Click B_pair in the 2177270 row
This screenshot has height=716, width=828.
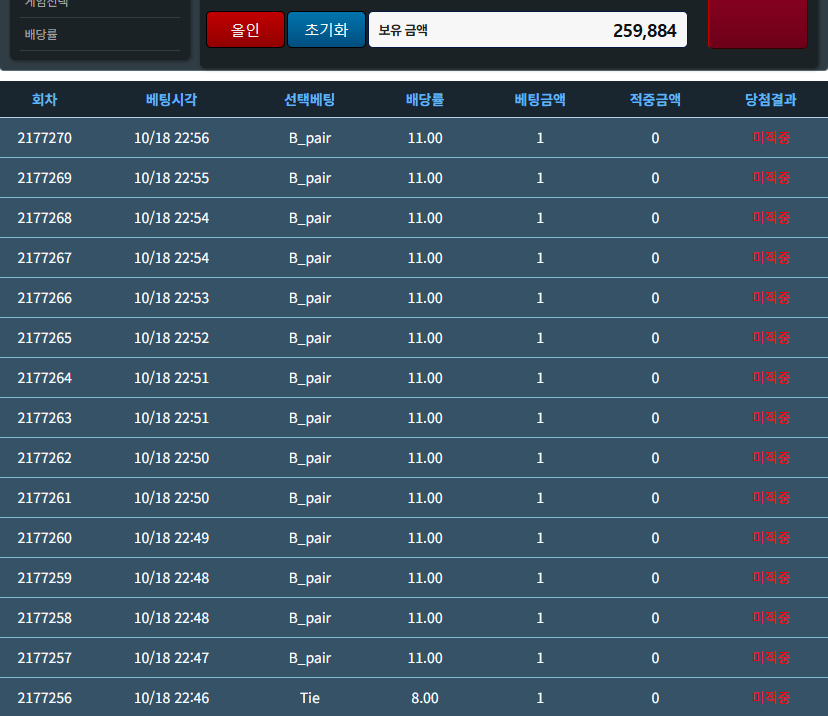pos(310,138)
